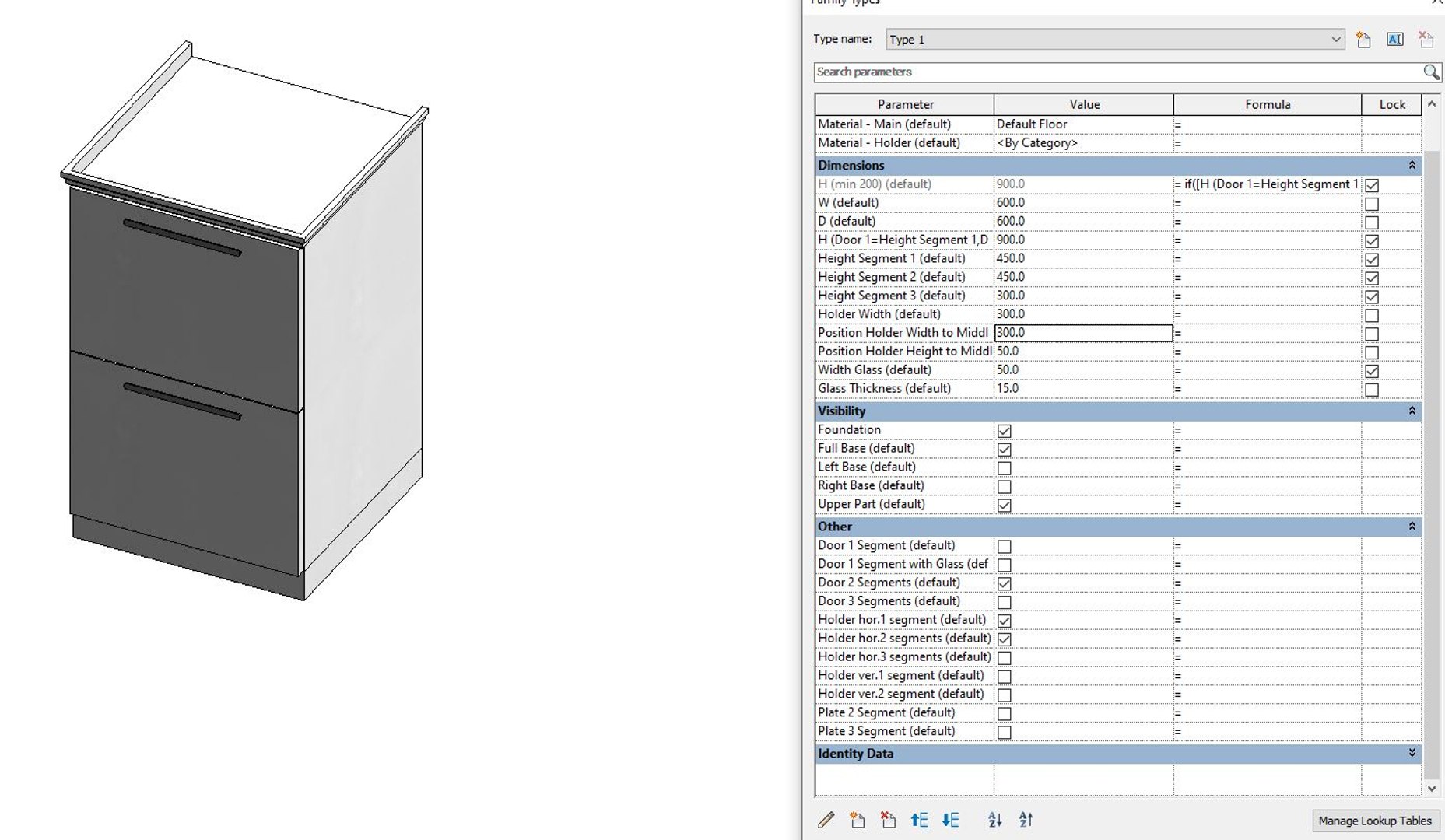Click the scrollbar up arrow
The height and width of the screenshot is (840, 1445).
1431,104
